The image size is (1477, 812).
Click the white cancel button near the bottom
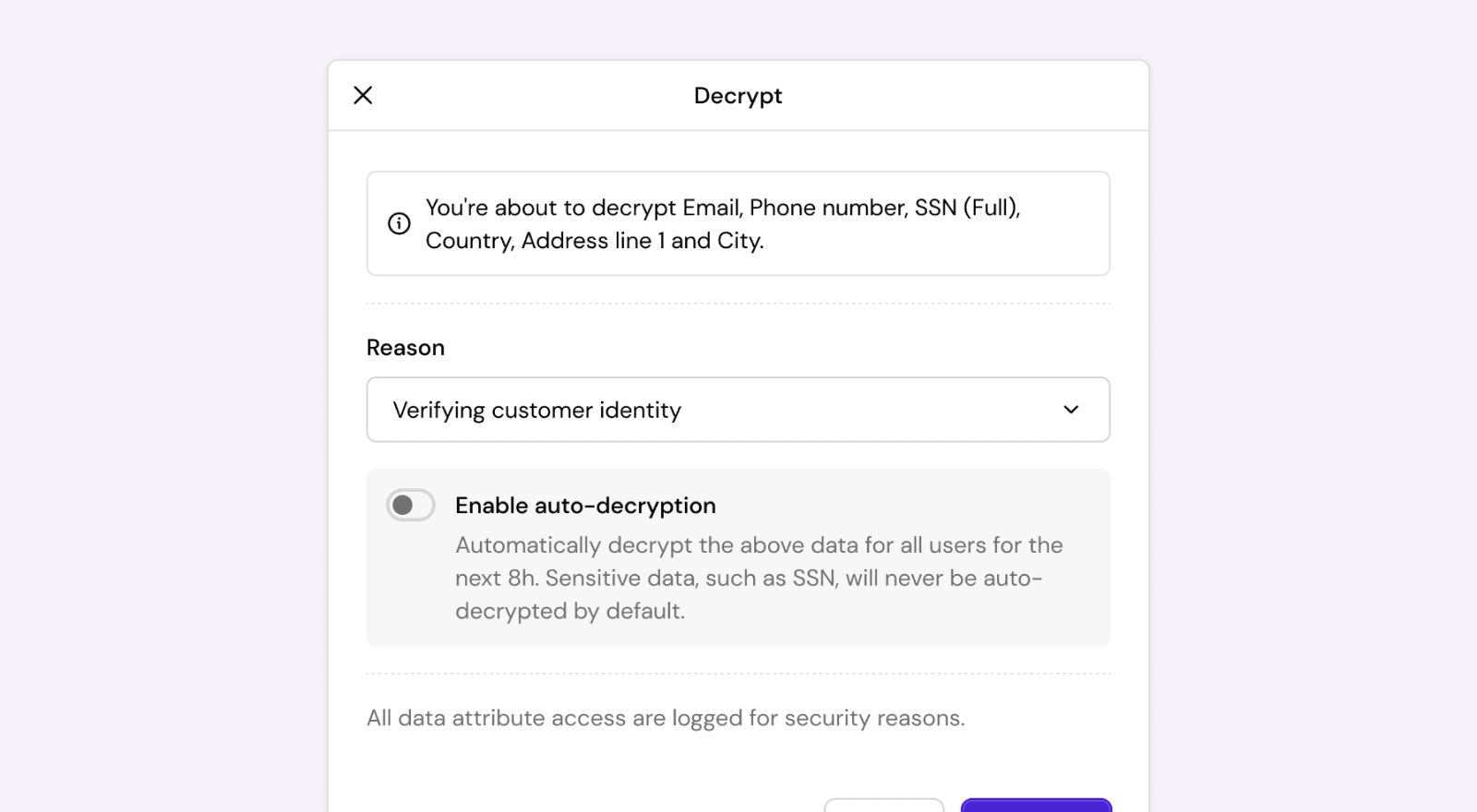point(883,807)
